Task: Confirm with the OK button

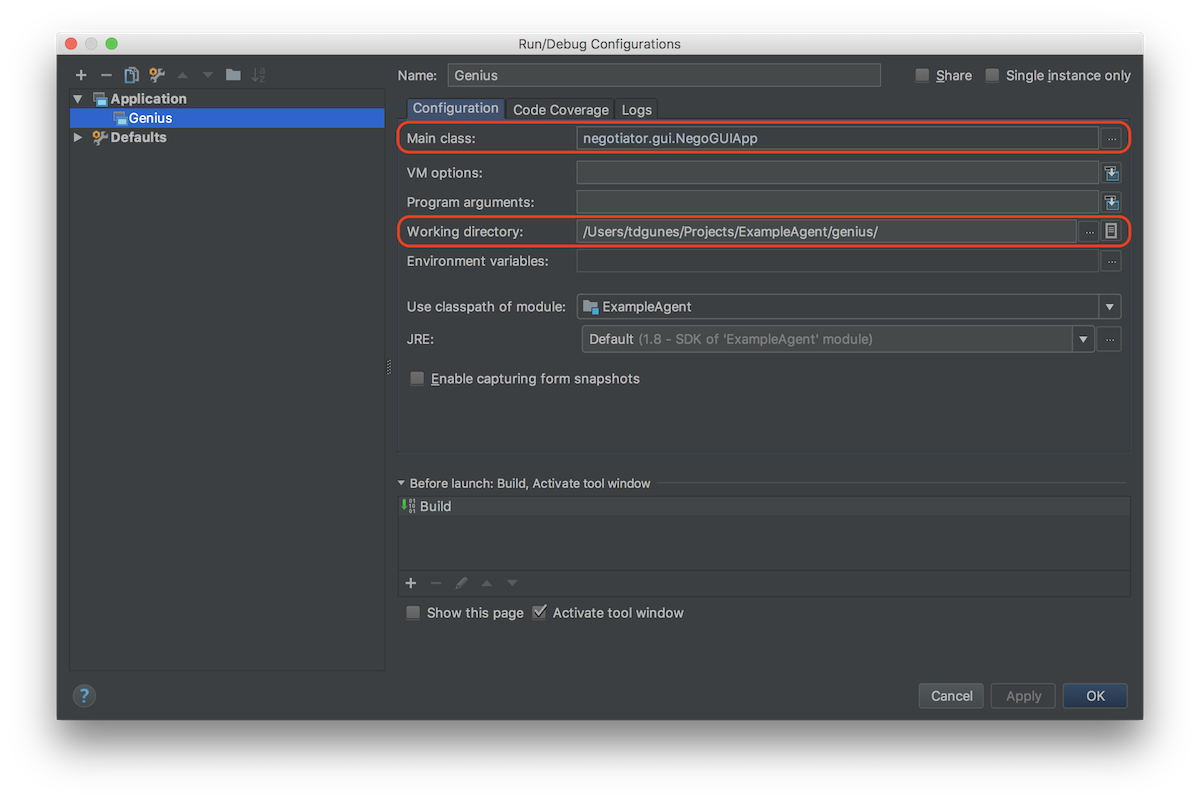Action: 1095,696
